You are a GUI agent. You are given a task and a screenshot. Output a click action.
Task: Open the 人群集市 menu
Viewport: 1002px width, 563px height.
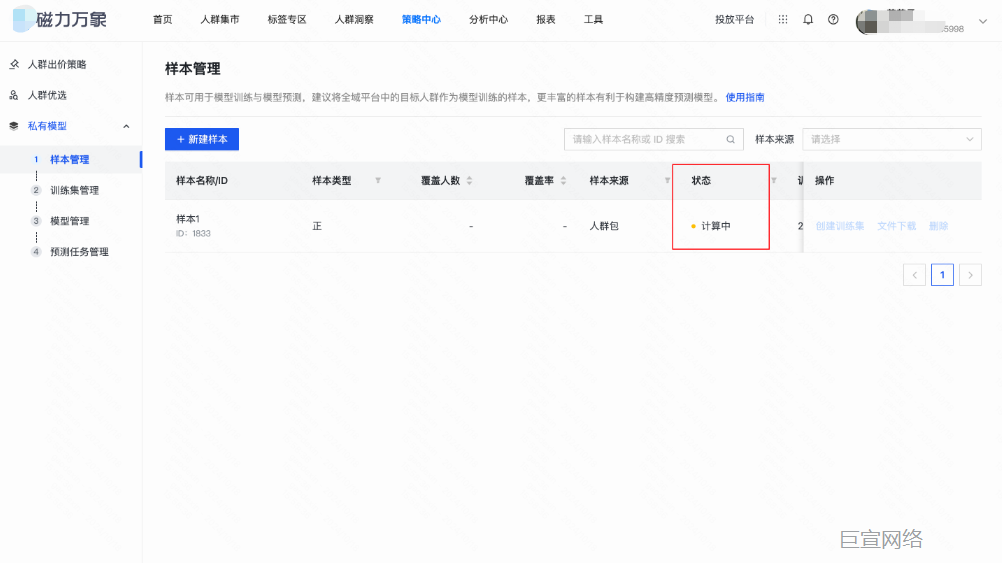pyautogui.click(x=220, y=19)
